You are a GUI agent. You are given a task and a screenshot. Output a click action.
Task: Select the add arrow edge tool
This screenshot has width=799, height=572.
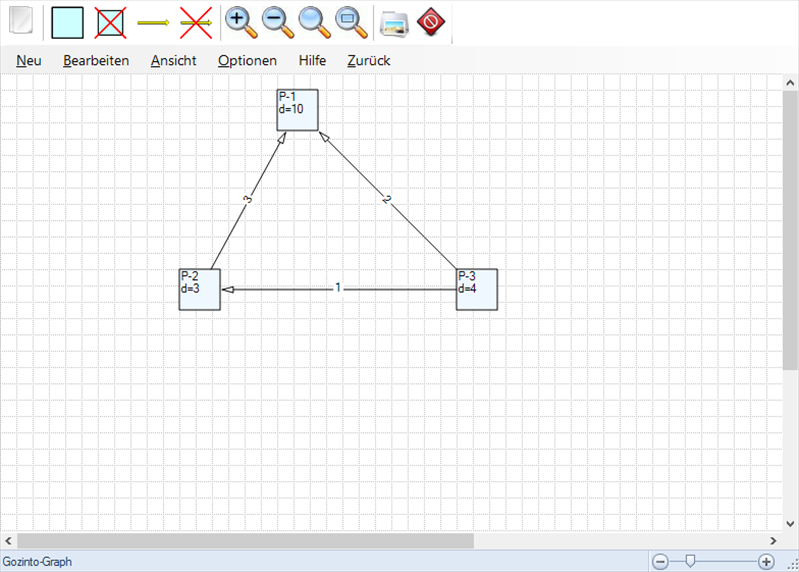(153, 21)
